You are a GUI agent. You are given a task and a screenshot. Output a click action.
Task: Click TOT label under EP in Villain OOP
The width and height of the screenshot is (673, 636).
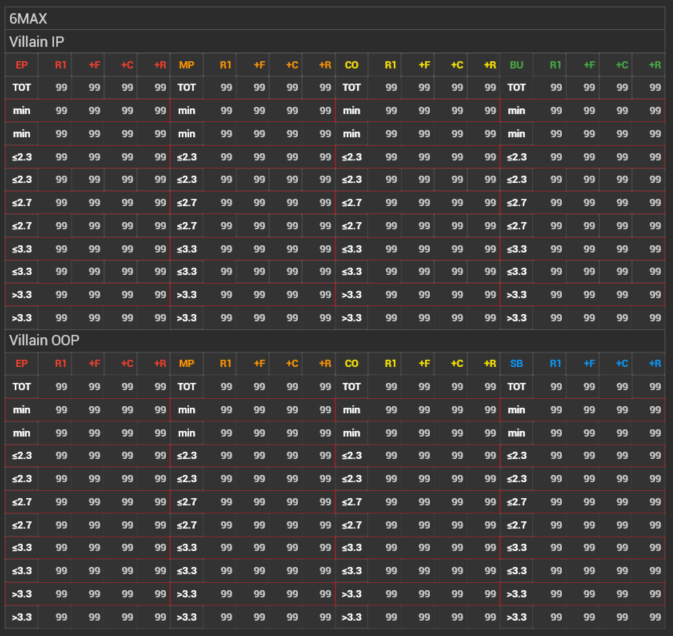pyautogui.click(x=22, y=387)
